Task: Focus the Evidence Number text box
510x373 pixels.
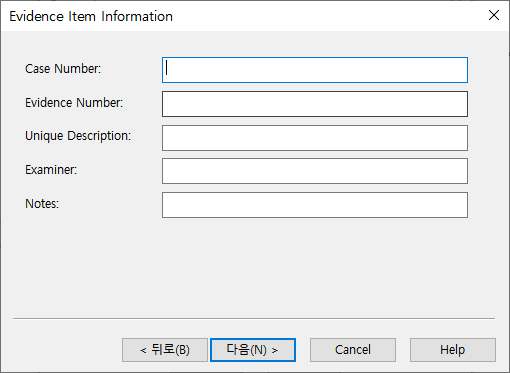Action: point(315,104)
